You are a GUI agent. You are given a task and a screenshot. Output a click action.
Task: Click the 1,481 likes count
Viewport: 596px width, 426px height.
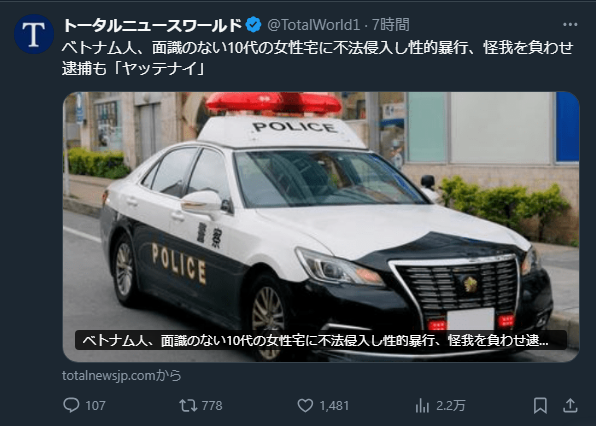pyautogui.click(x=334, y=405)
